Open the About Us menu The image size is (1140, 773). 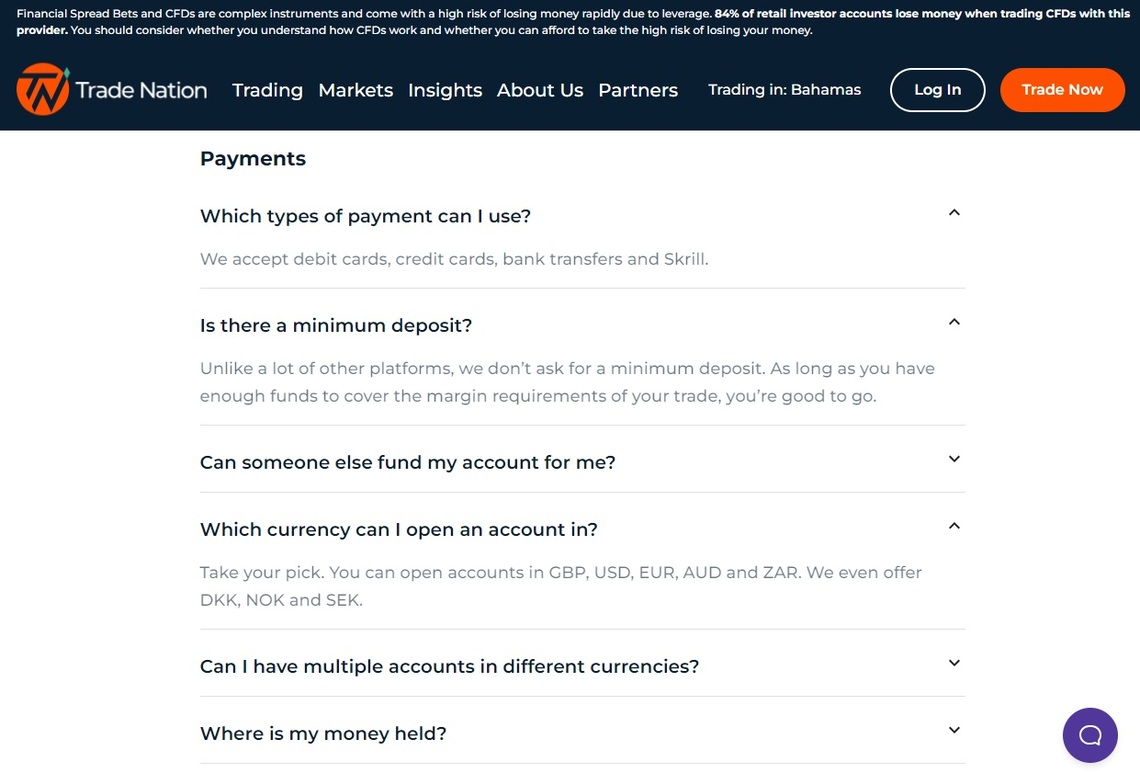click(540, 90)
